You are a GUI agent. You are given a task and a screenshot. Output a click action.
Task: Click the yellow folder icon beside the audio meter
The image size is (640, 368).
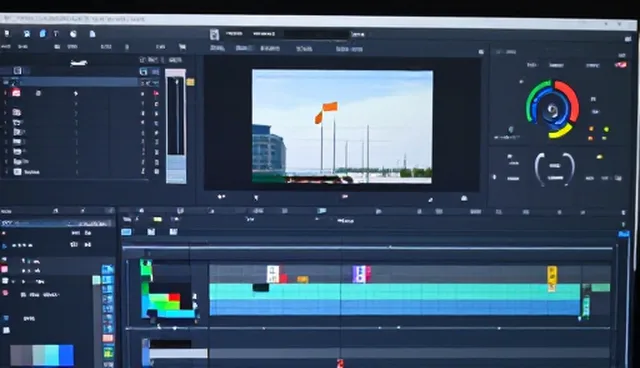coord(190,82)
